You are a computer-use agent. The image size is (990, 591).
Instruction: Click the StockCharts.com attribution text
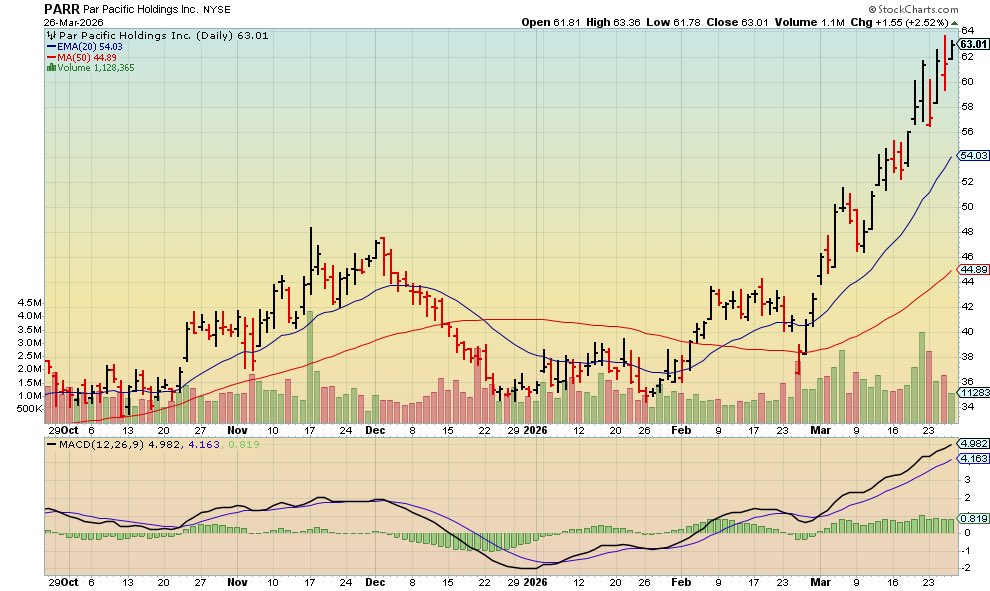click(x=913, y=9)
